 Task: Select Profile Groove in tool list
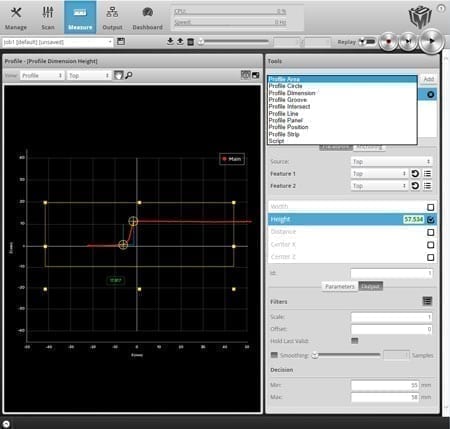pos(342,100)
